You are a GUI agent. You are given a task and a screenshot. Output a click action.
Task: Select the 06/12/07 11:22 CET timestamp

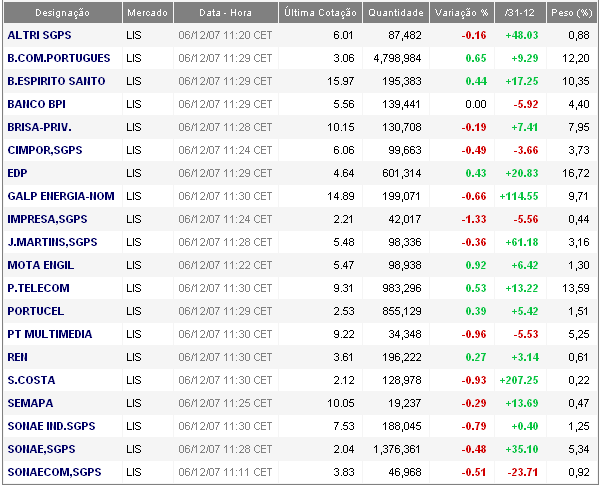pyautogui.click(x=225, y=265)
